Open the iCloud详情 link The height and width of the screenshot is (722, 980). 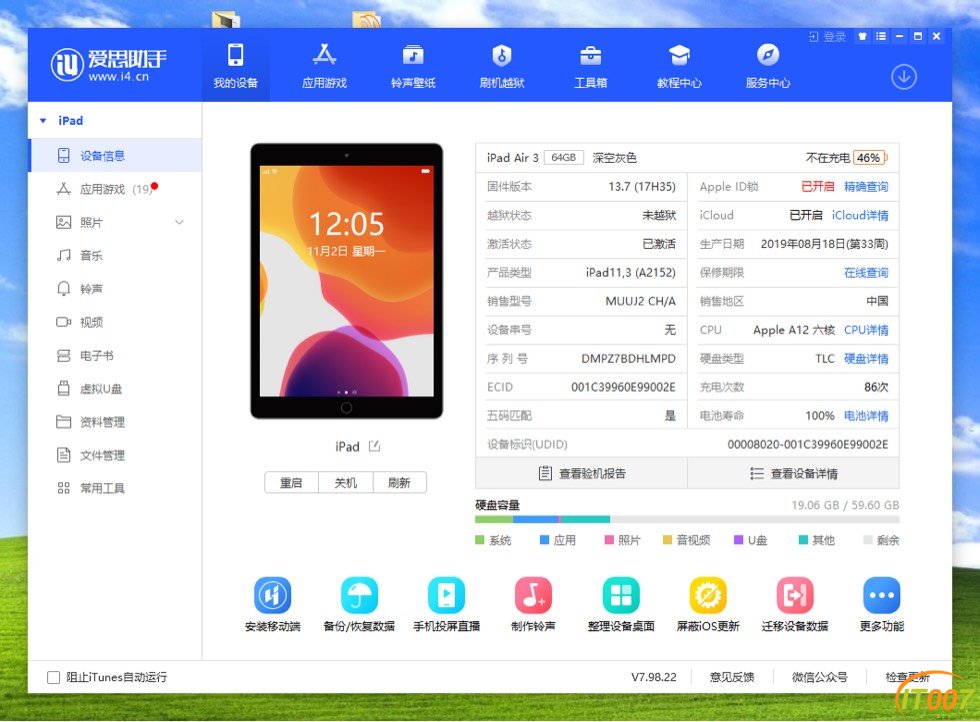(x=860, y=215)
